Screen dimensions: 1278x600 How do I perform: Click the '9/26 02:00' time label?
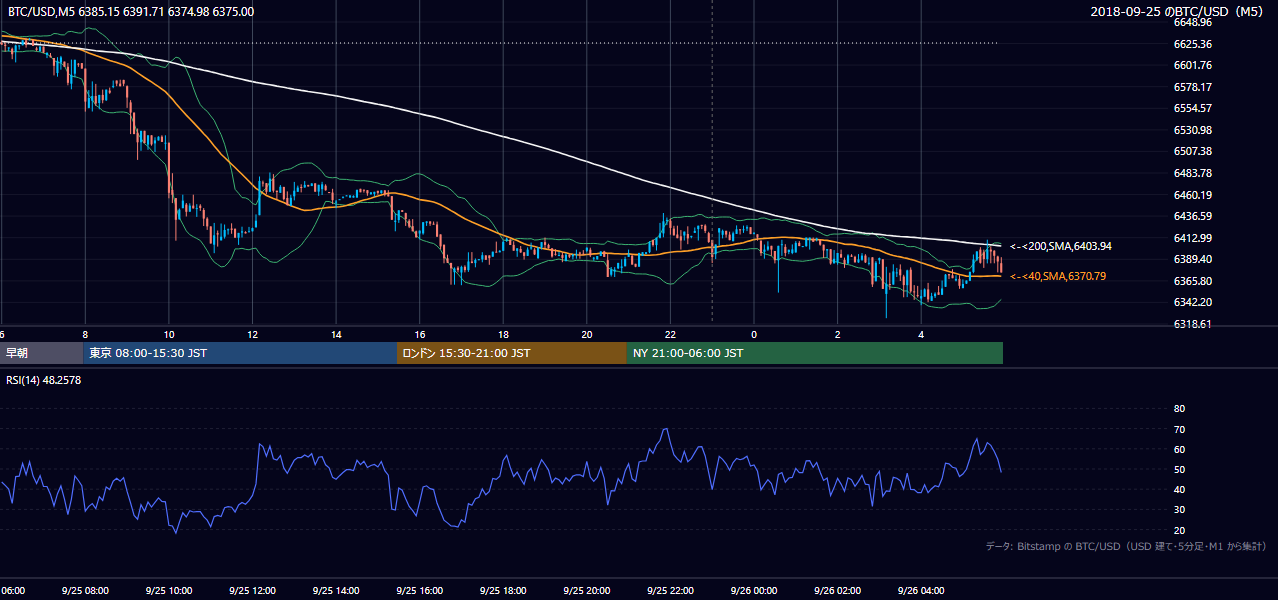[x=837, y=590]
